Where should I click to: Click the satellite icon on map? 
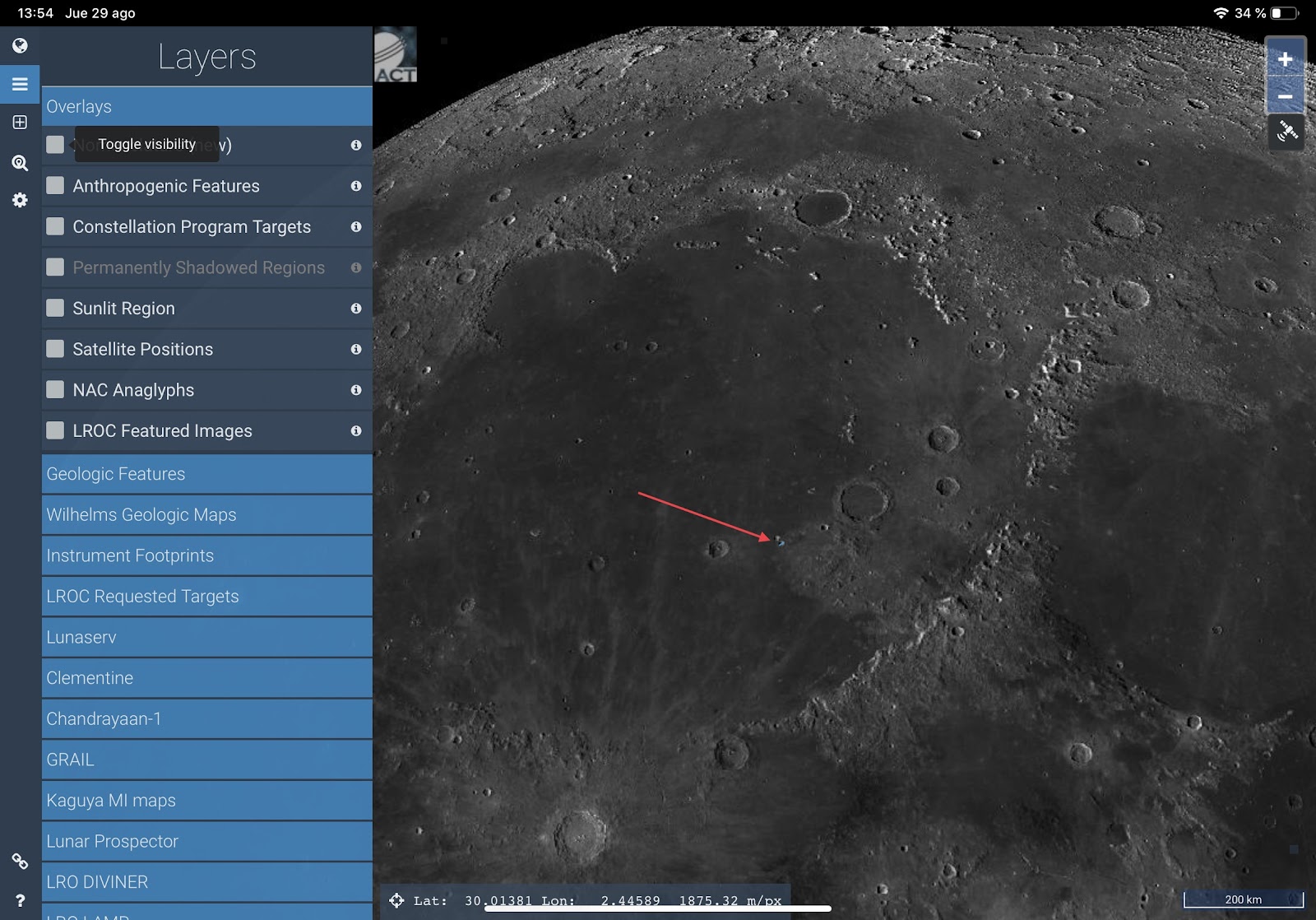point(1286,132)
